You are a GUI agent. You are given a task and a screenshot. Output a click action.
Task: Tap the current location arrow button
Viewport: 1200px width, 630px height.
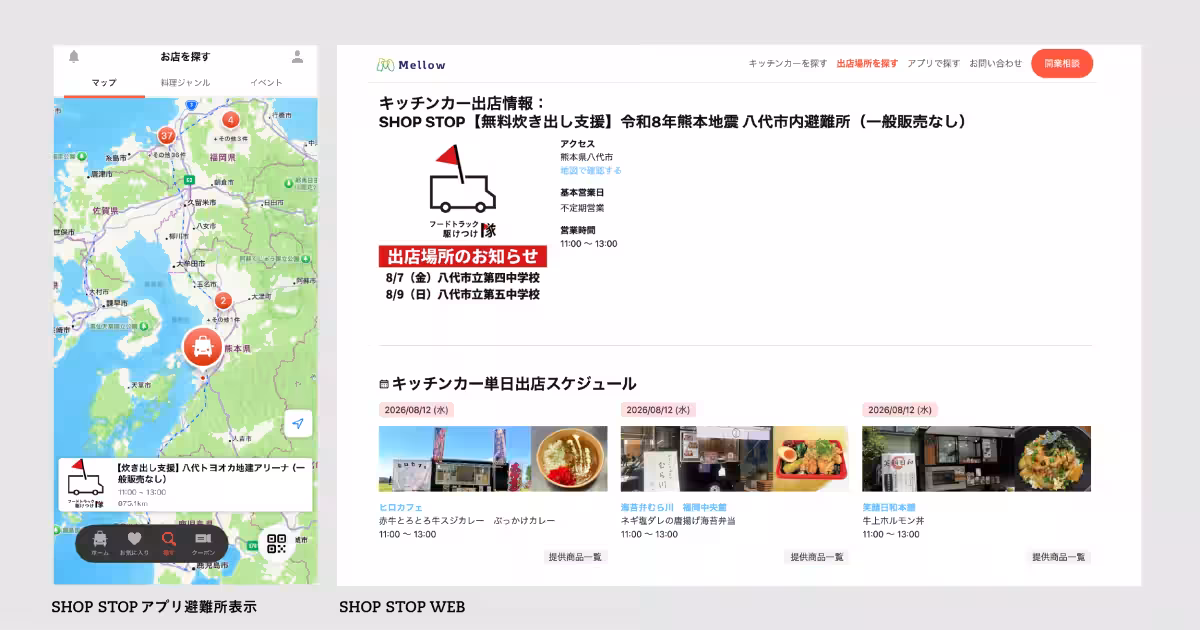tap(297, 424)
